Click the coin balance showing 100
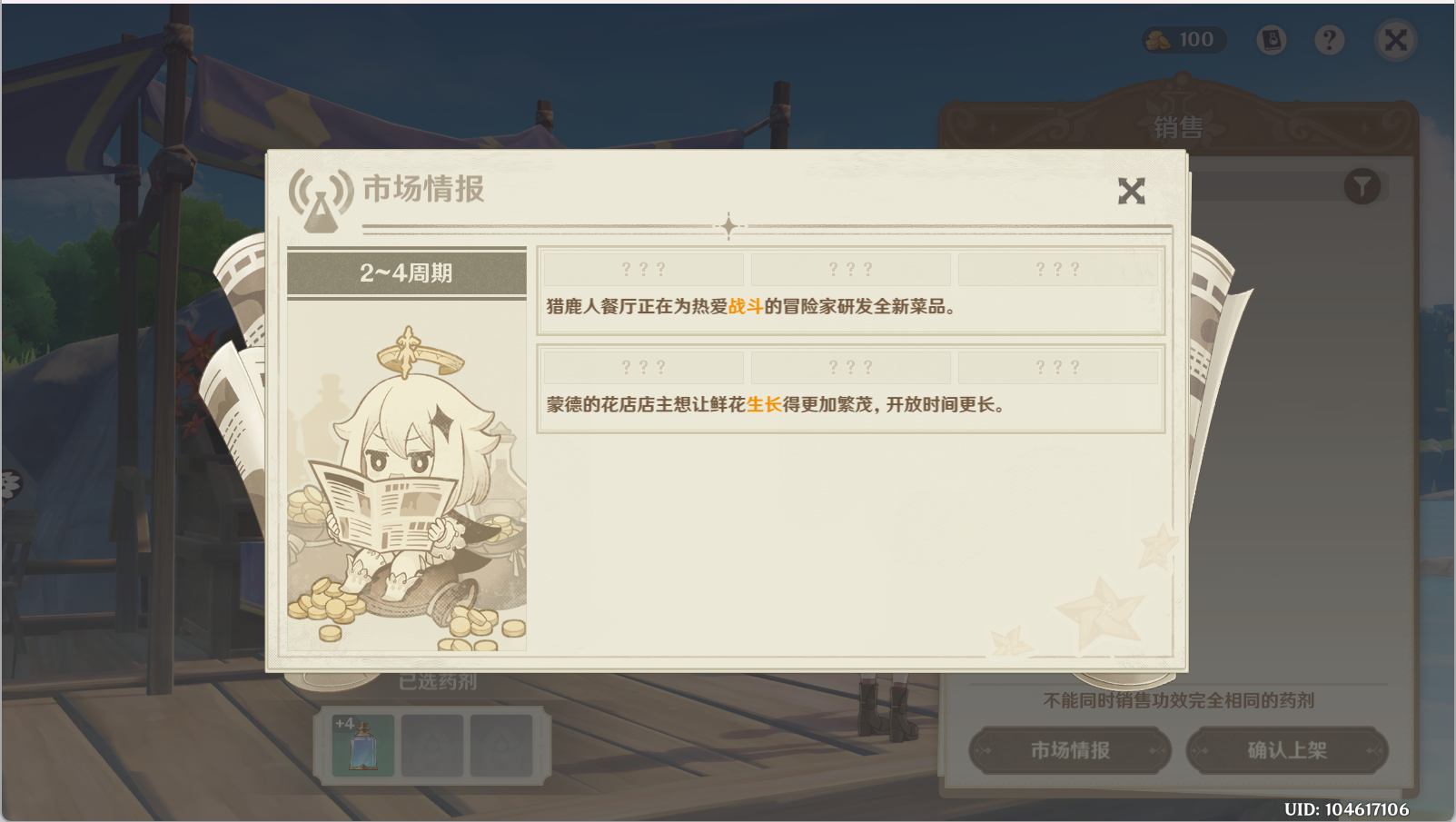This screenshot has height=822, width=1456. 1184,40
